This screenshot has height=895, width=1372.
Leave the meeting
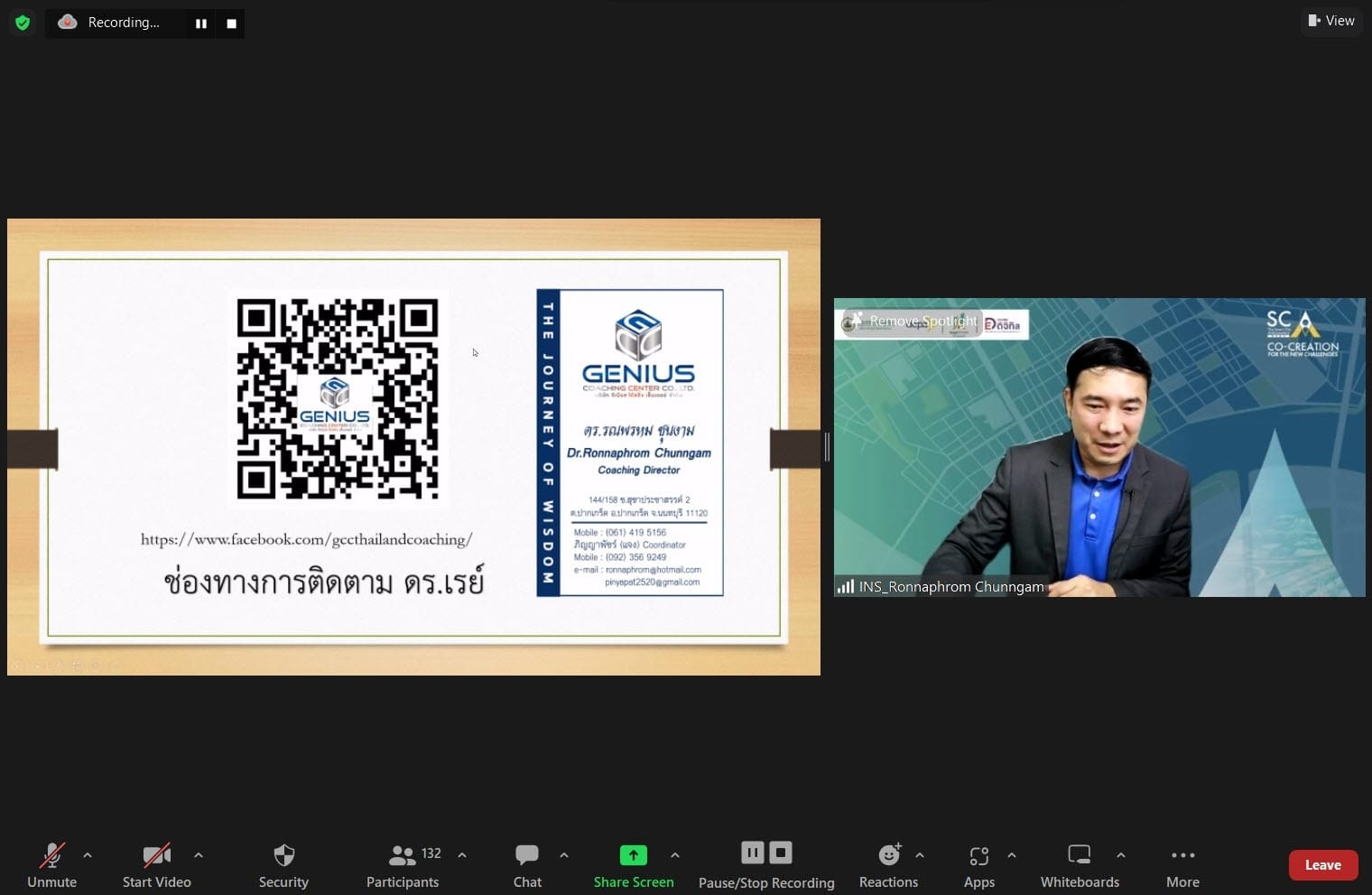tap(1322, 864)
